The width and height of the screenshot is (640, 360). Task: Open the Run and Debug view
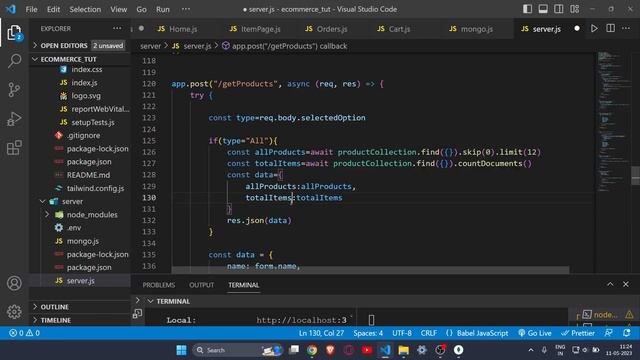pyautogui.click(x=14, y=119)
